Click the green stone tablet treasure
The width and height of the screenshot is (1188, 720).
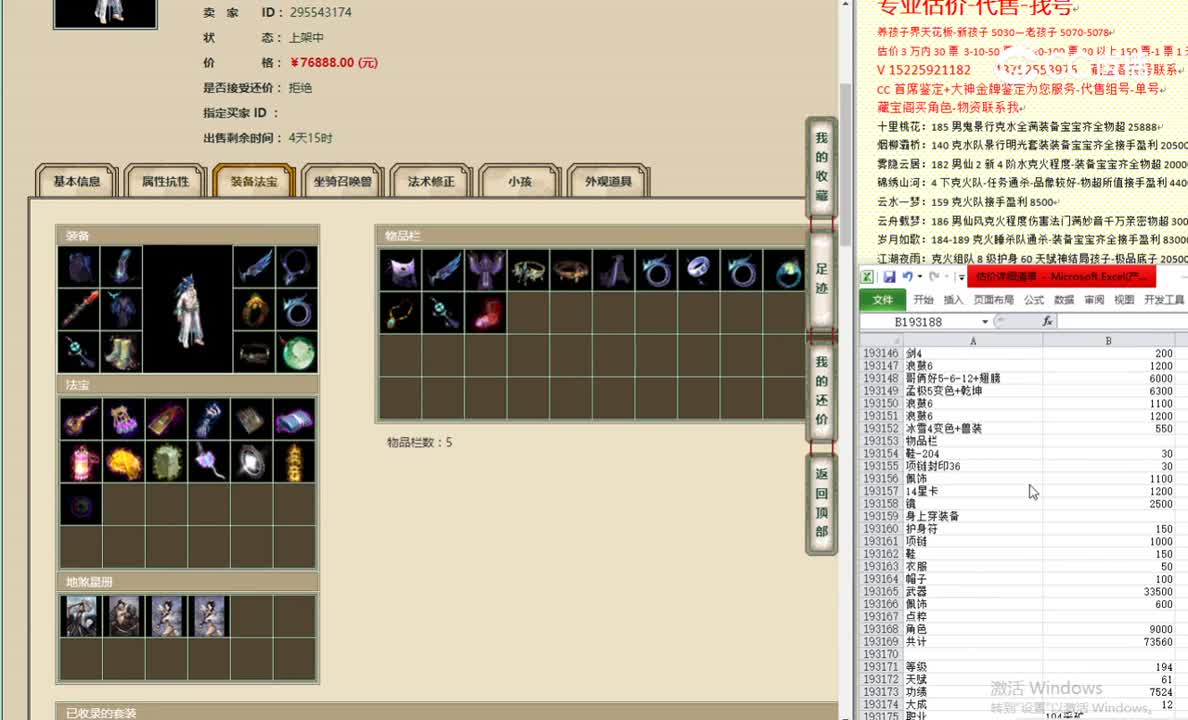pyautogui.click(x=166, y=462)
